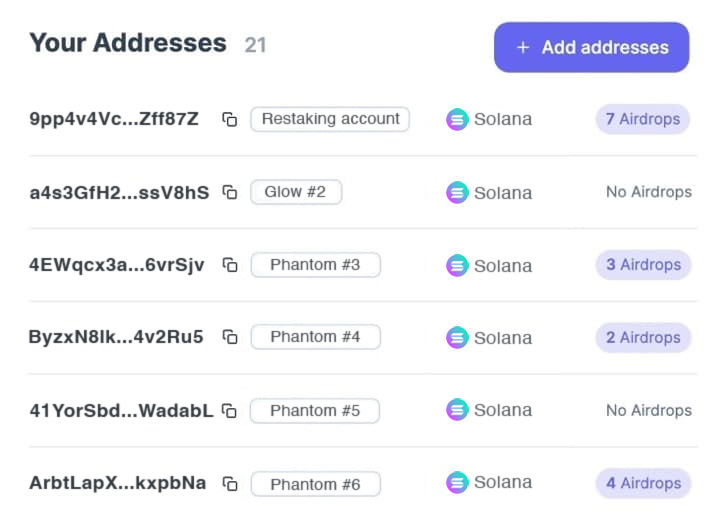
Task: Copy the ByzxN8lk...4v2Ru5 address
Action: (230, 337)
